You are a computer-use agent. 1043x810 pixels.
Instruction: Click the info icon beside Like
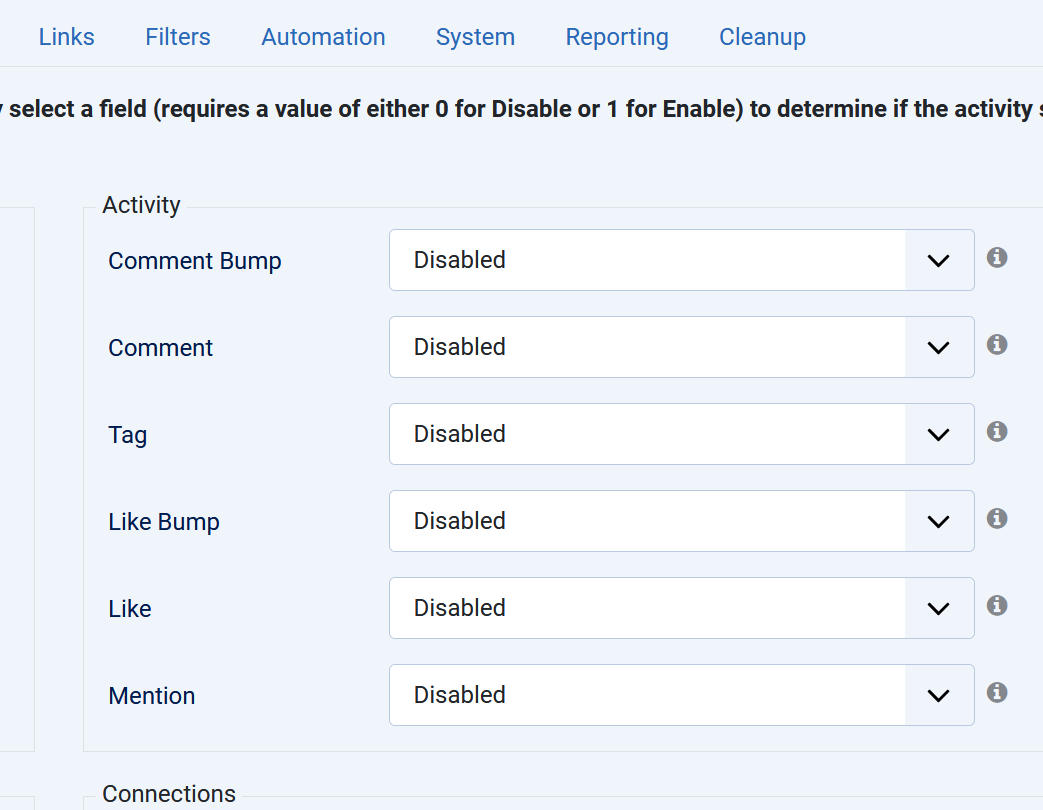pos(996,606)
